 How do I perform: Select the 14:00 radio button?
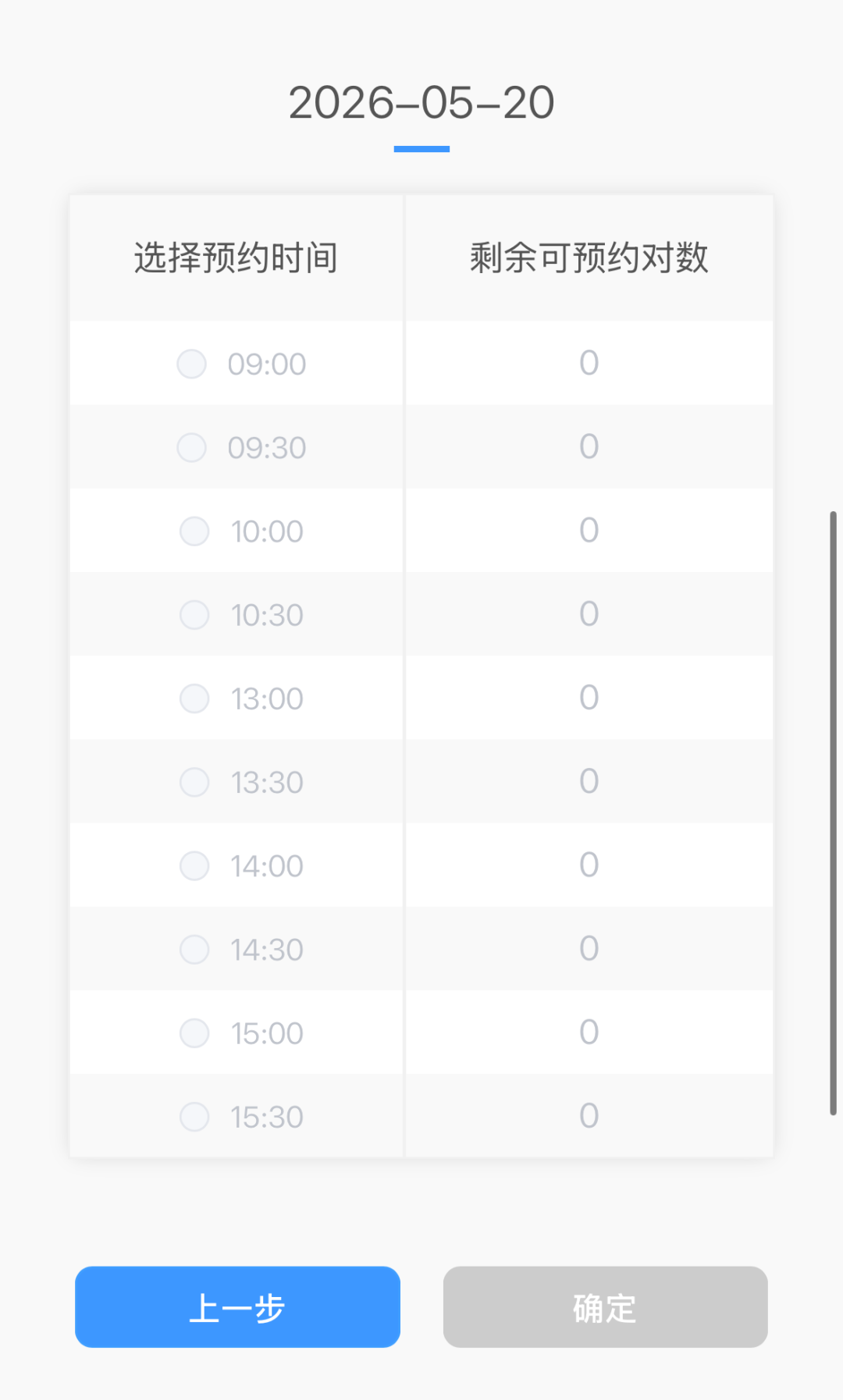pos(194,865)
